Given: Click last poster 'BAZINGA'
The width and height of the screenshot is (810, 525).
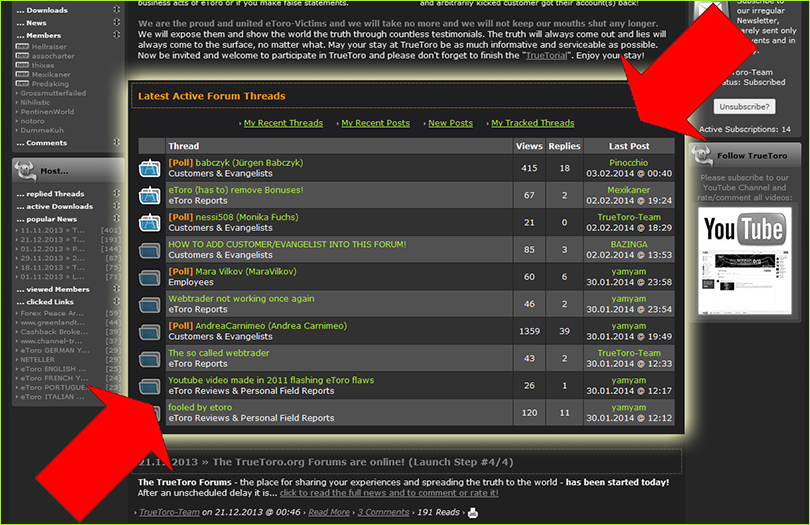Looking at the screenshot, I should coord(629,244).
